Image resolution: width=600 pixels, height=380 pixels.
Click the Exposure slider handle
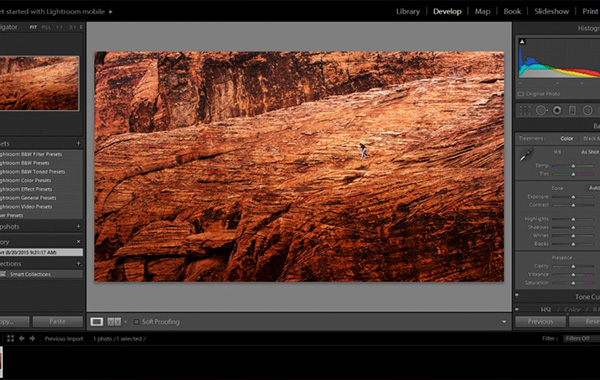(573, 197)
